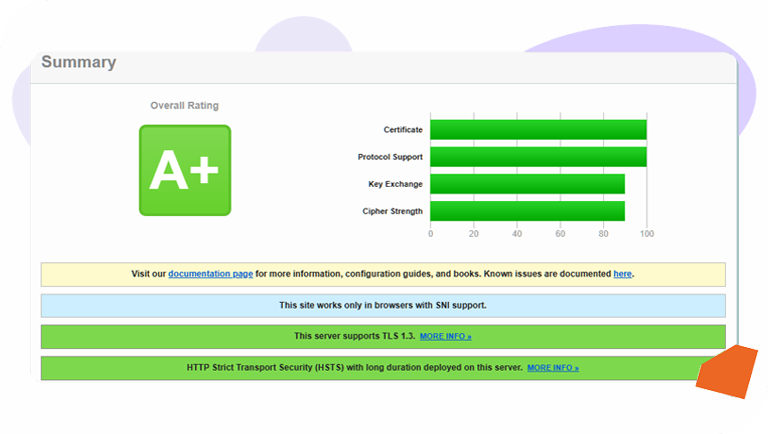Select the Certificate chart label
This screenshot has height=434, width=768.
pos(403,130)
